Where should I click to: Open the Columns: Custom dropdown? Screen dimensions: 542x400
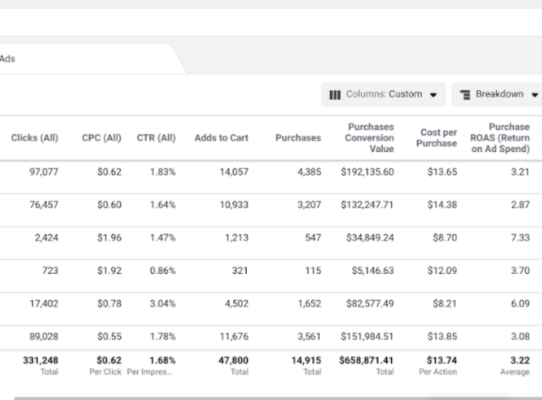tap(383, 94)
